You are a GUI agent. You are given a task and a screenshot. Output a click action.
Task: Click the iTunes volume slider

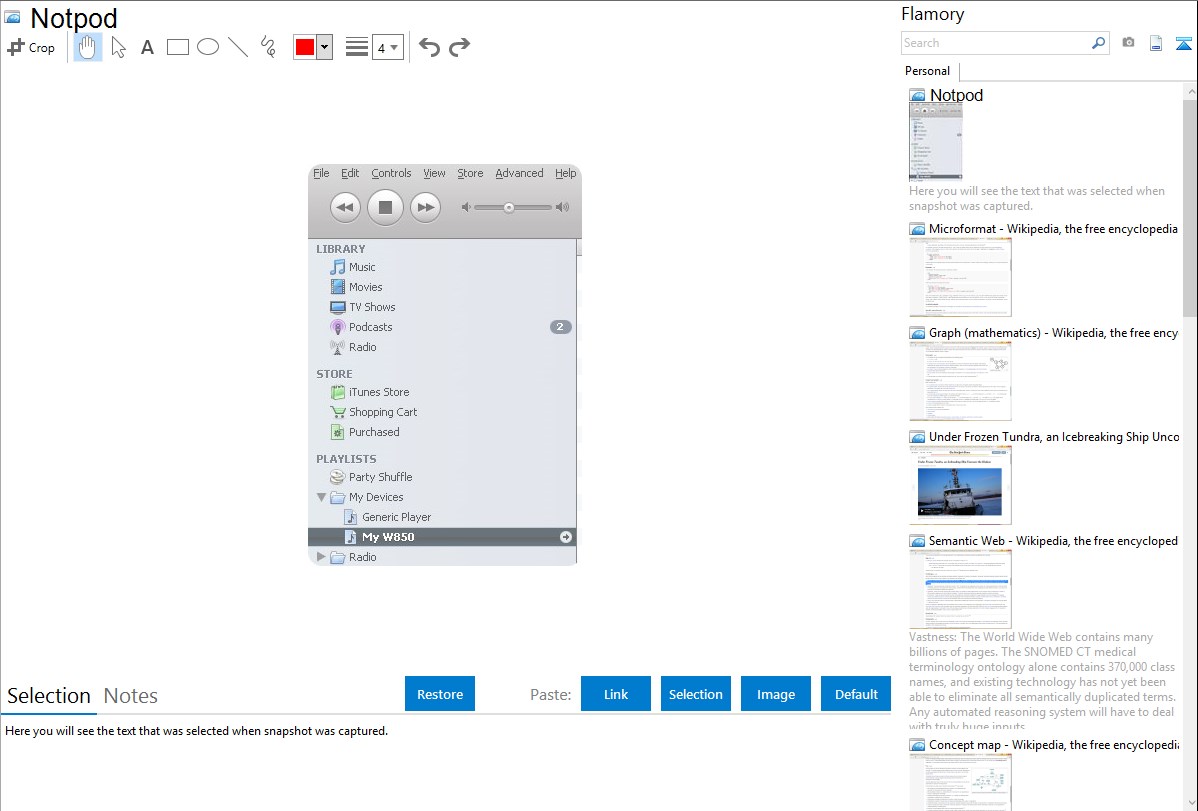[x=512, y=207]
